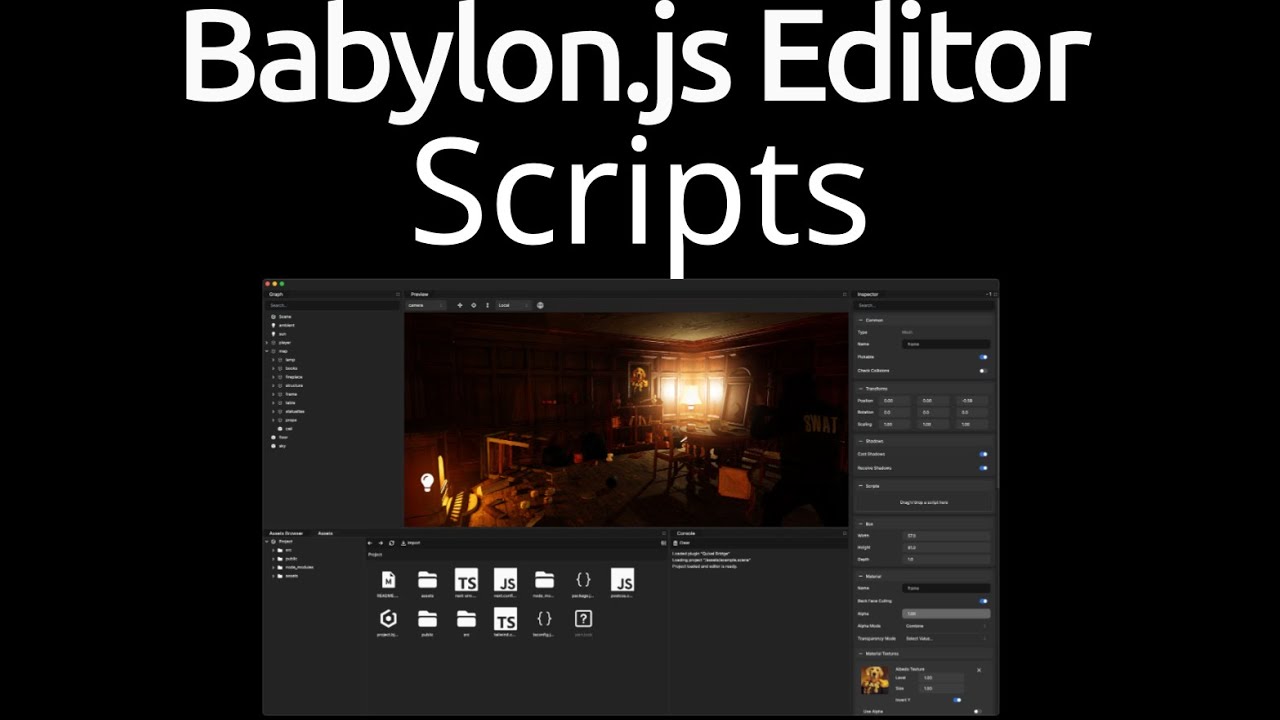Screen dimensions: 1280x720
Task: Open the camera dropdown in Preview toolbar
Action: pyautogui.click(x=425, y=305)
